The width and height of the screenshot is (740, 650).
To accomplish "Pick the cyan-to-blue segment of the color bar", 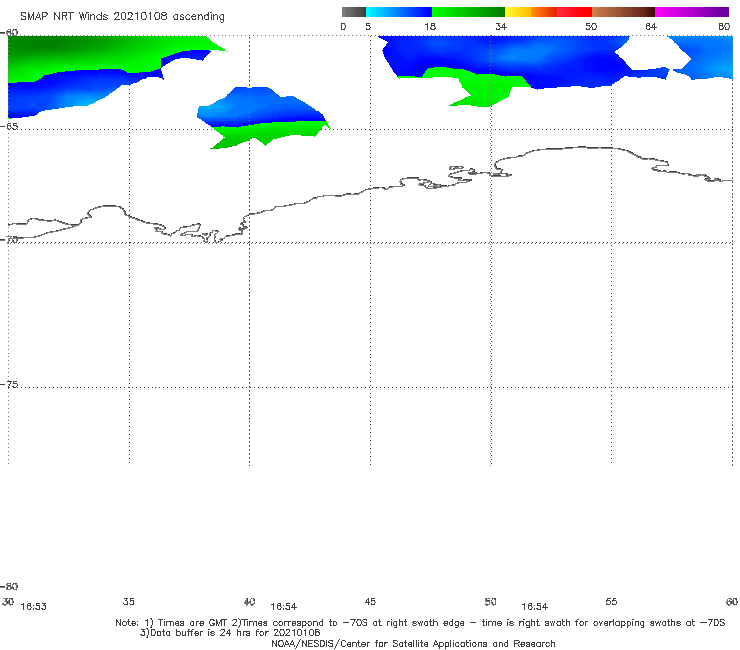I will click(x=399, y=12).
